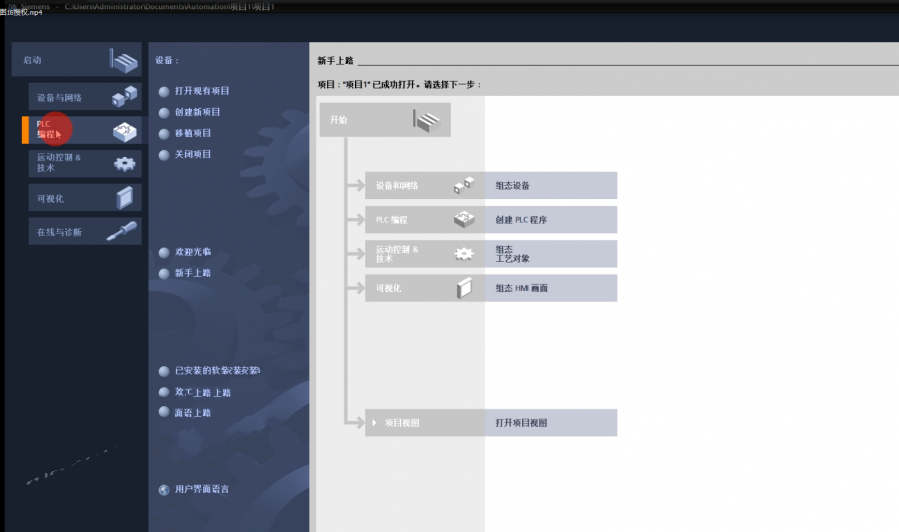Click the stacked-layers icon beside 启动

124,60
